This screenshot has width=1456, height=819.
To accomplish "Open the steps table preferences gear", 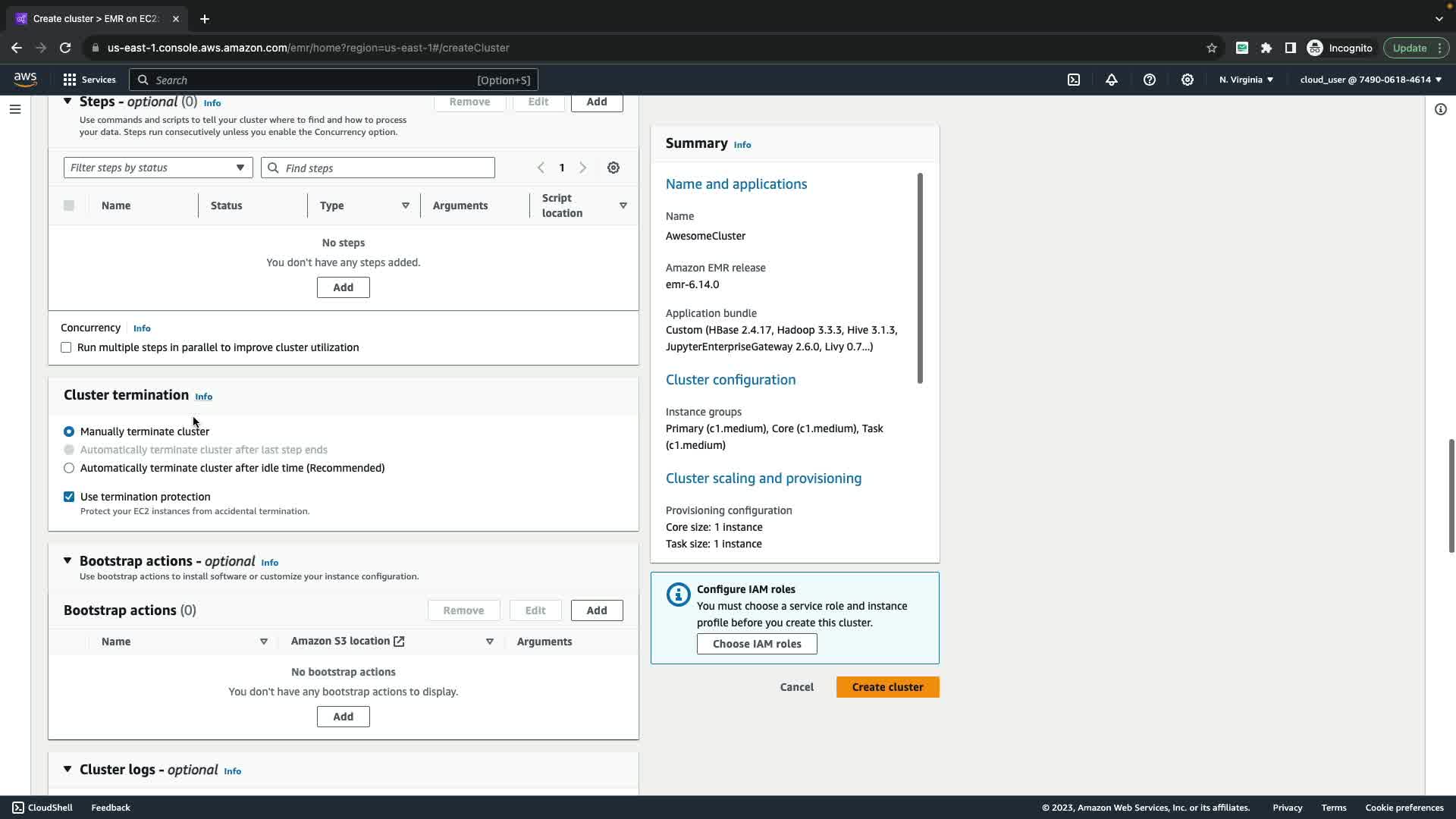I will 613,168.
